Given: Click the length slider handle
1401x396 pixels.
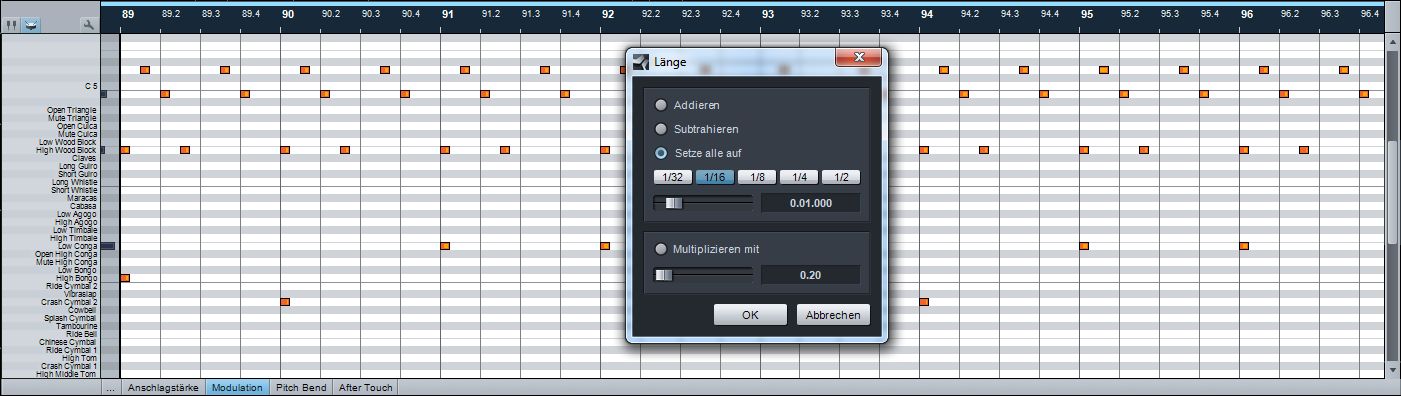Looking at the screenshot, I should [x=674, y=203].
